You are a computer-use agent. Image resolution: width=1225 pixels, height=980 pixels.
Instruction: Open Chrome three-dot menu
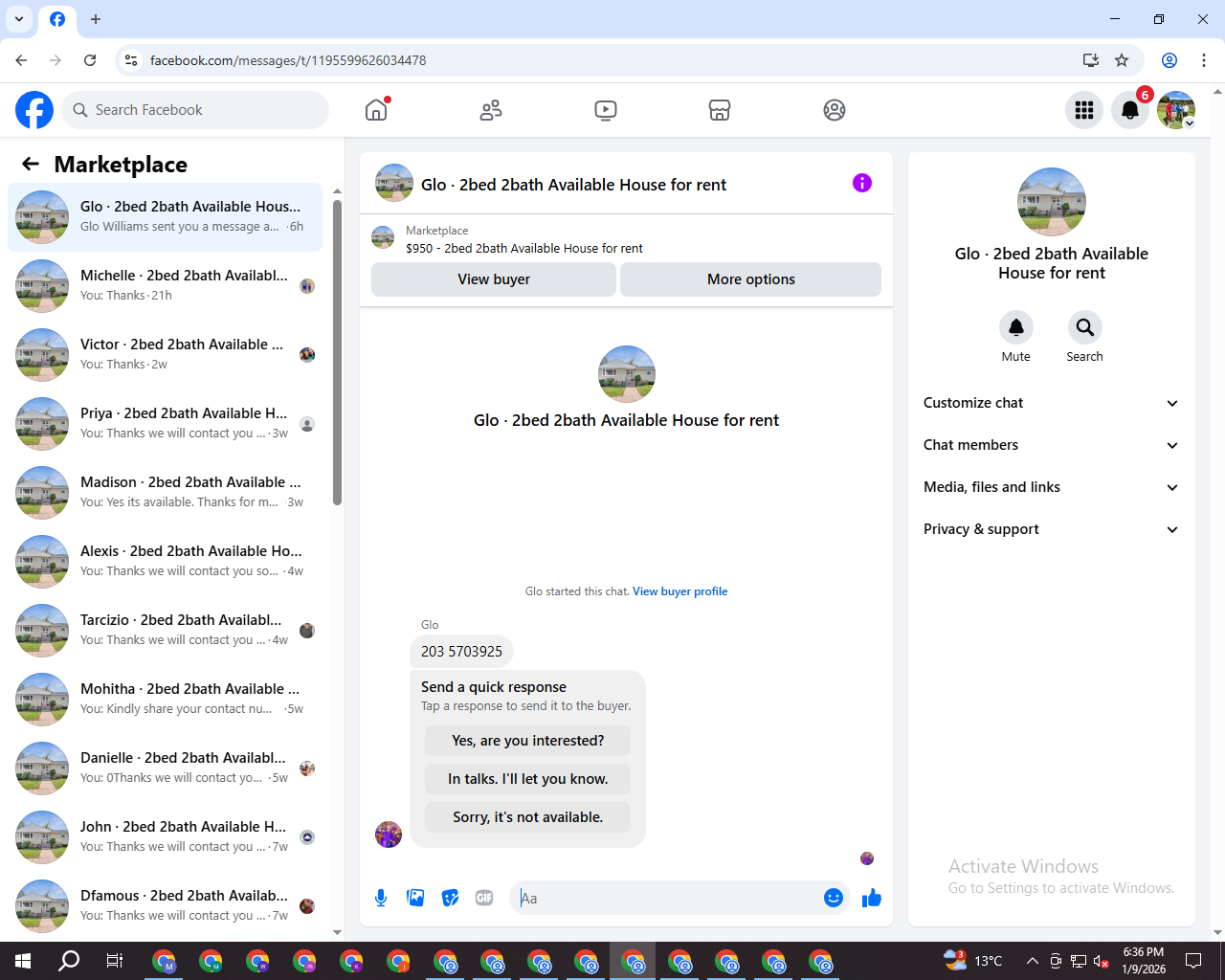pos(1204,60)
